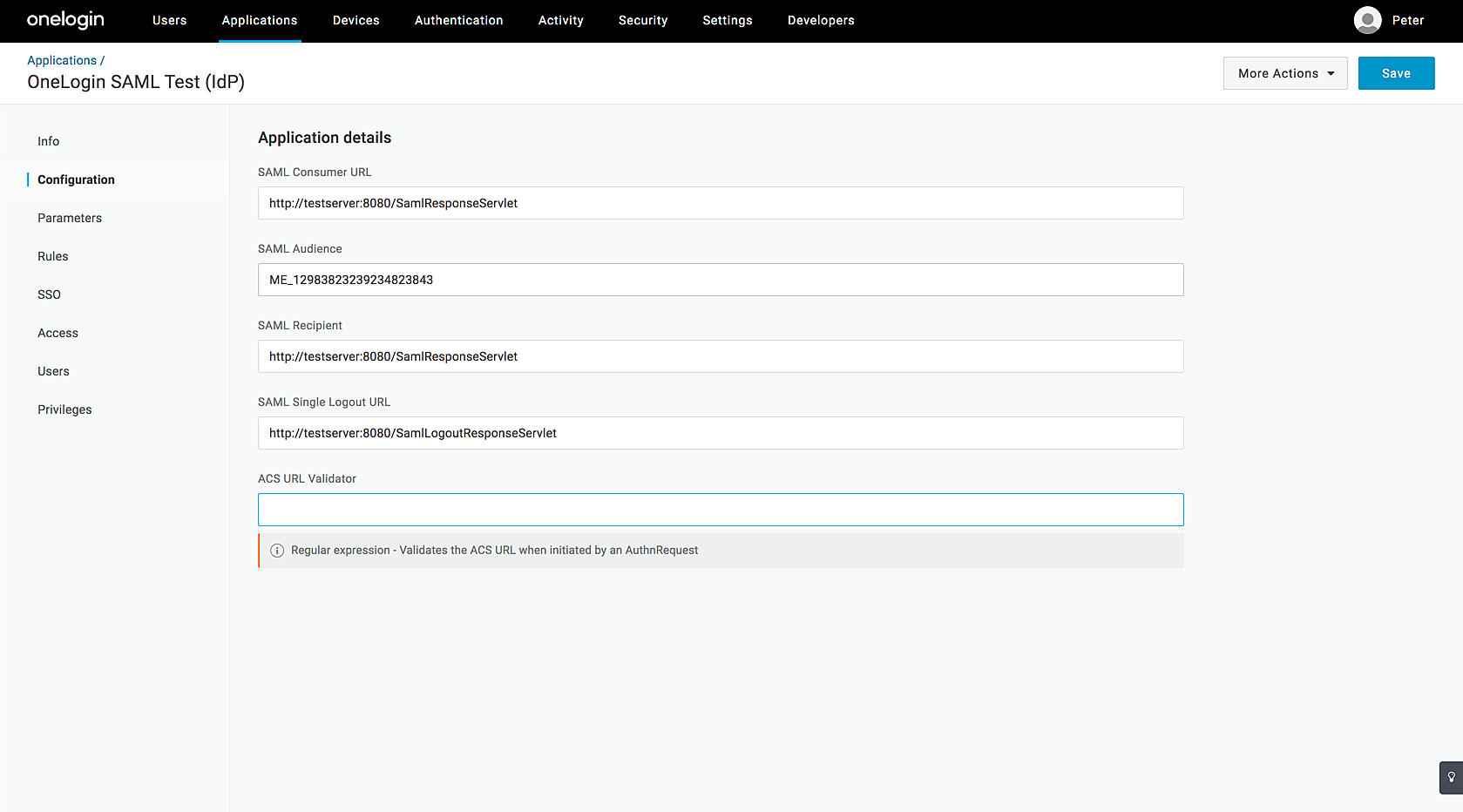Switch to the Parameters tab
The image size is (1463, 812).
coord(70,218)
